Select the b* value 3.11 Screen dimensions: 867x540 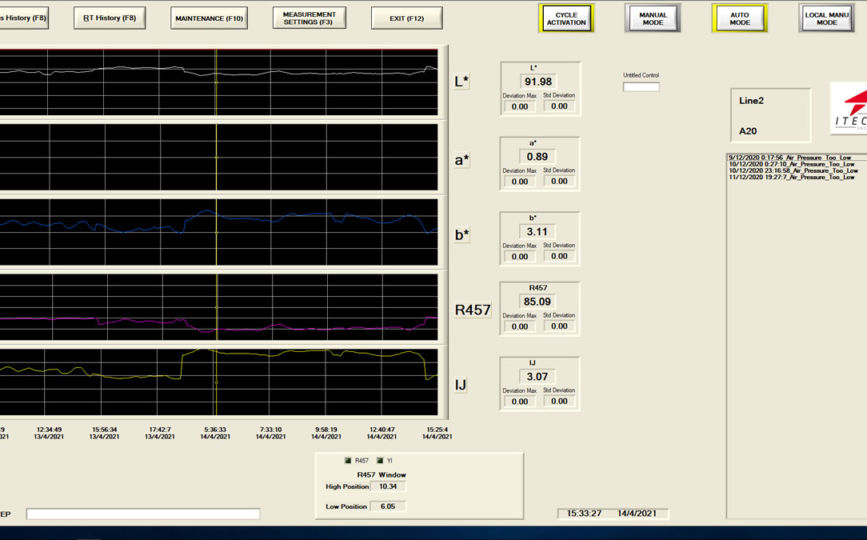pos(537,232)
